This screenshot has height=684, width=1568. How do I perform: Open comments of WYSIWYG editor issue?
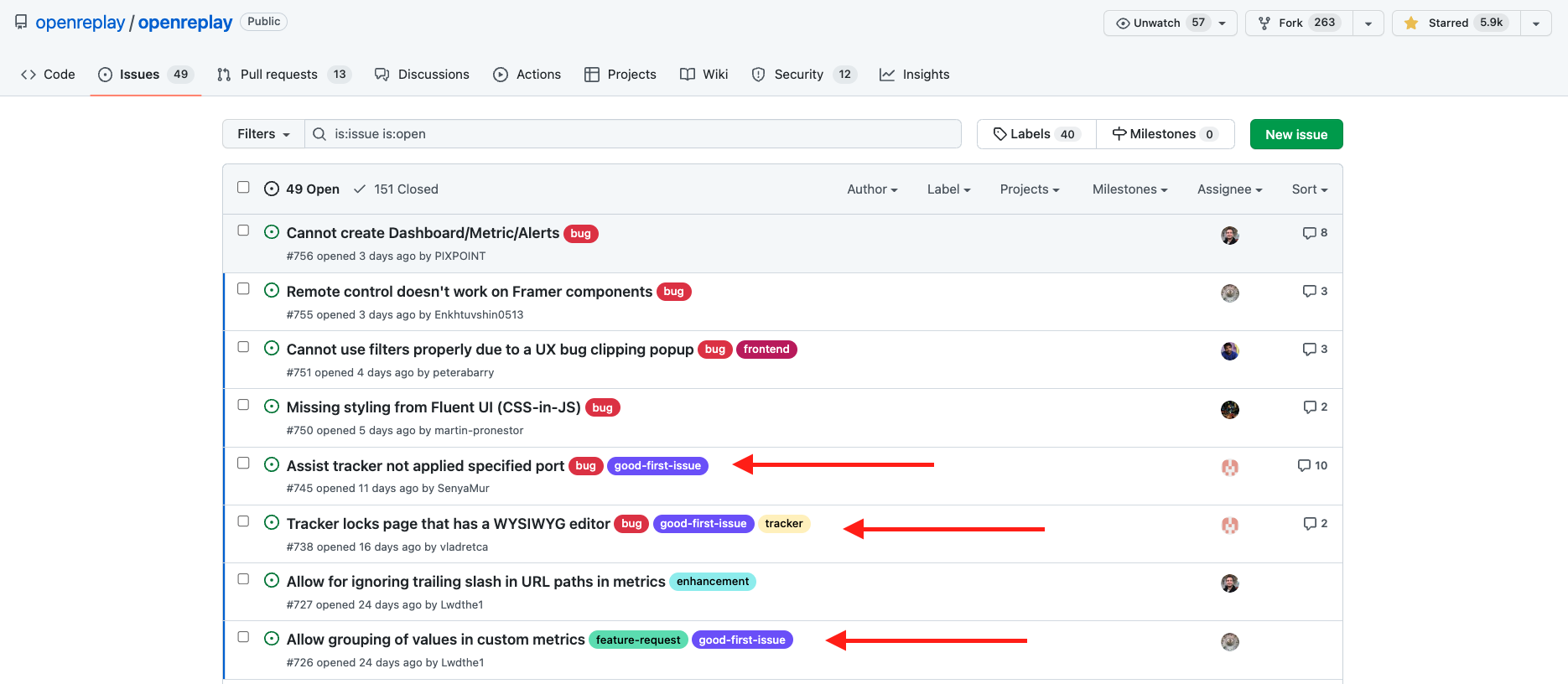1315,523
